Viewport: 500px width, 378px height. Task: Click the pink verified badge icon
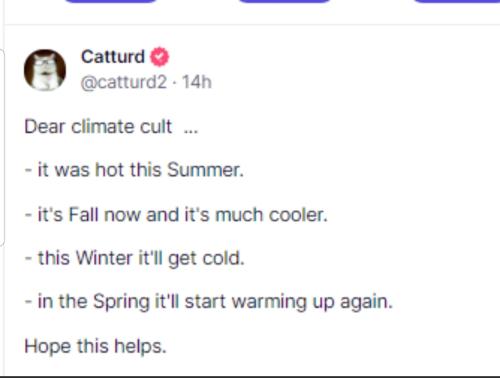pyautogui.click(x=160, y=57)
